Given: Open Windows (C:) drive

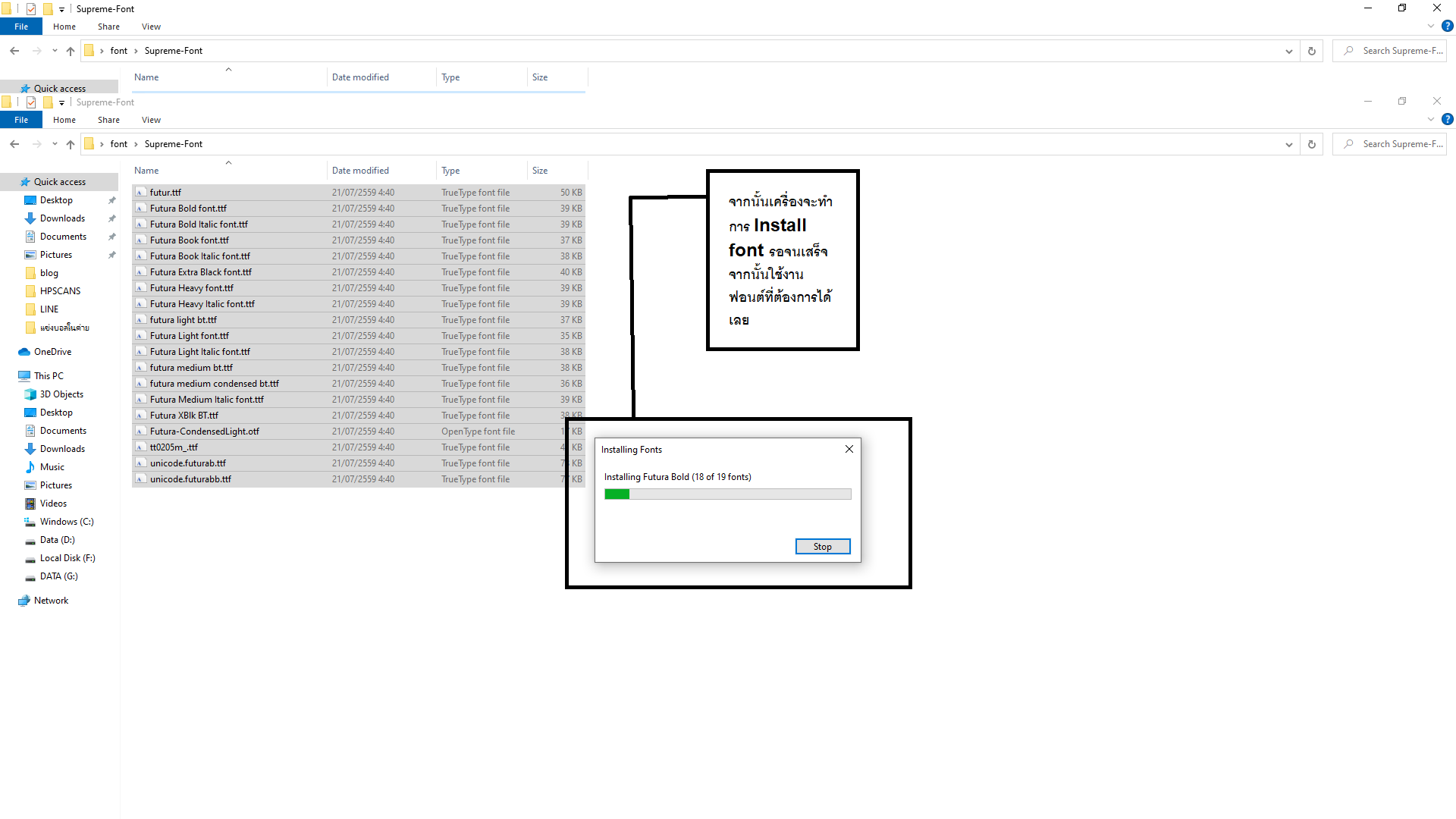Looking at the screenshot, I should (67, 522).
